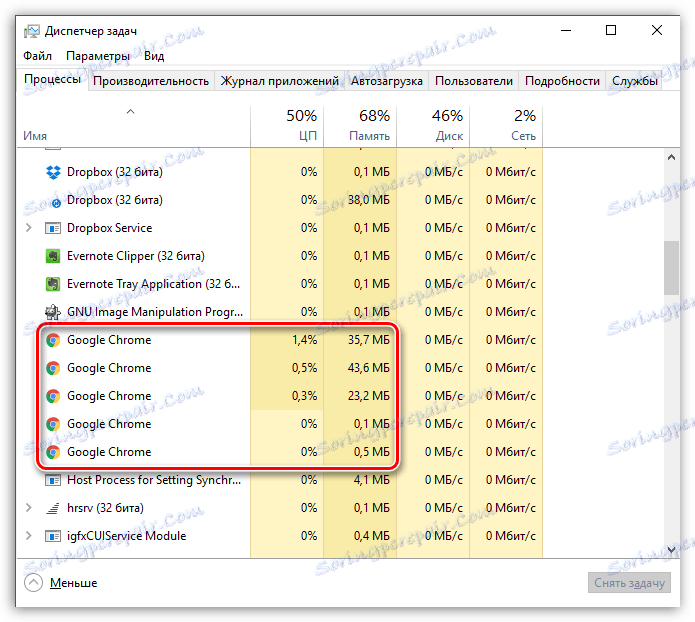Click the Dropbox Service process icon
695x622 pixels.
(53, 228)
